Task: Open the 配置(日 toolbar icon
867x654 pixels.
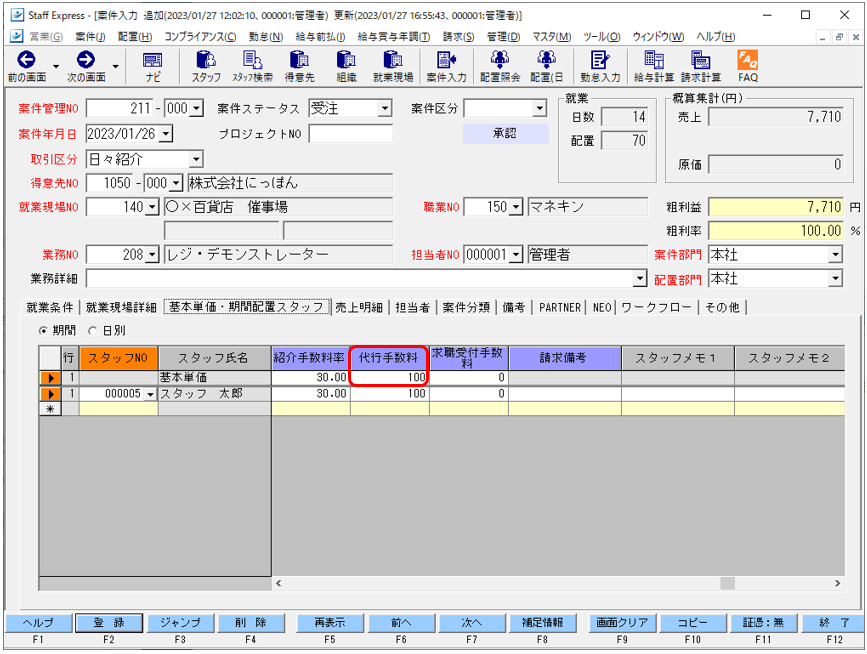Action: [x=546, y=60]
